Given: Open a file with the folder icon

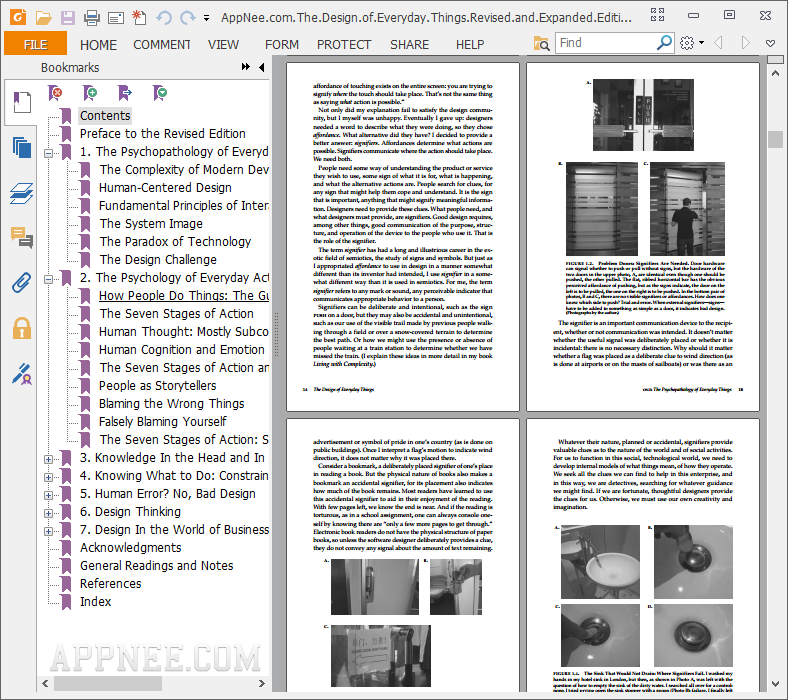Looking at the screenshot, I should [44, 18].
